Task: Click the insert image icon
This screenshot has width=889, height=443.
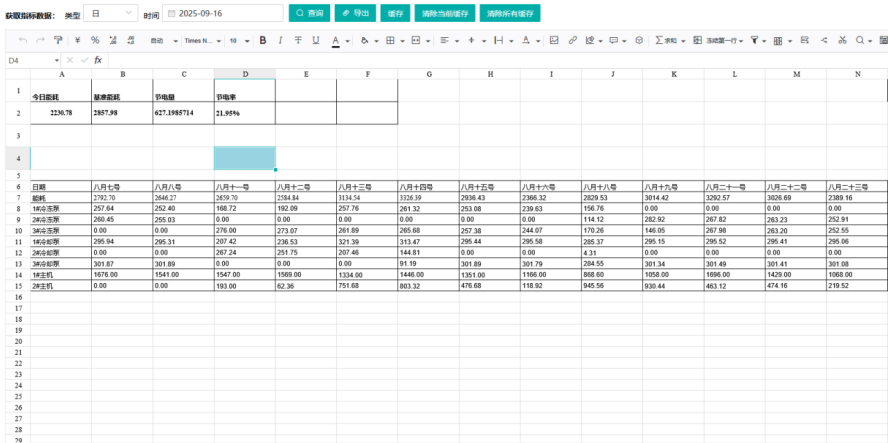Action: [554, 41]
